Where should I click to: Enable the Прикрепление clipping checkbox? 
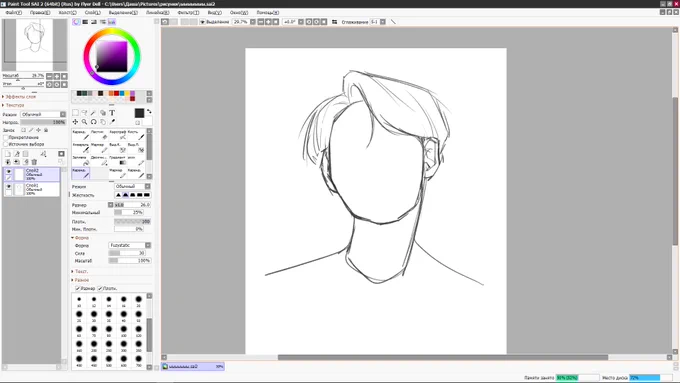pyautogui.click(x=6, y=137)
